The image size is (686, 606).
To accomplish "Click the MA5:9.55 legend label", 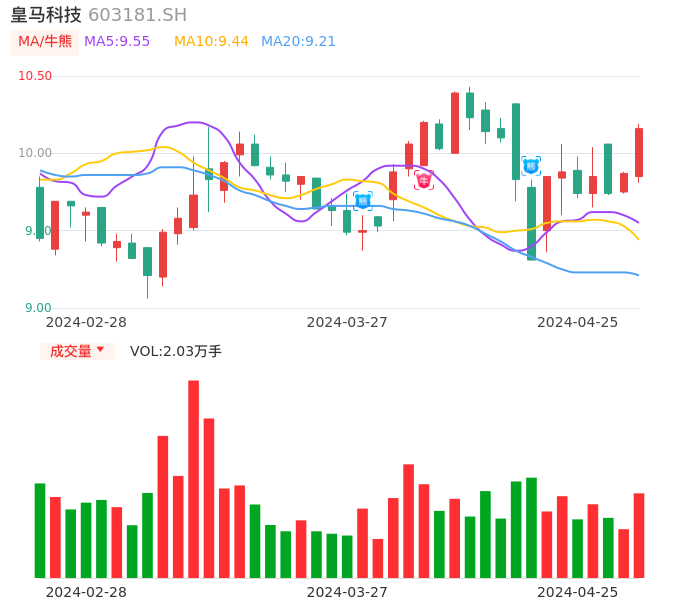I will click(x=117, y=42).
